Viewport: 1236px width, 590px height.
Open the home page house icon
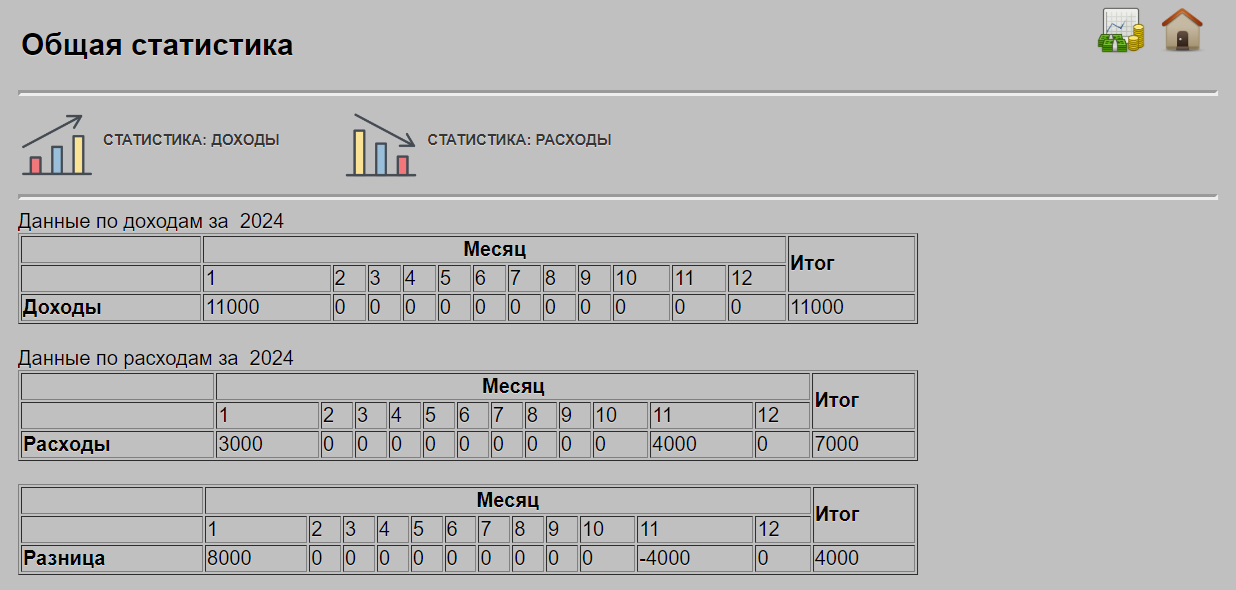pos(1182,30)
